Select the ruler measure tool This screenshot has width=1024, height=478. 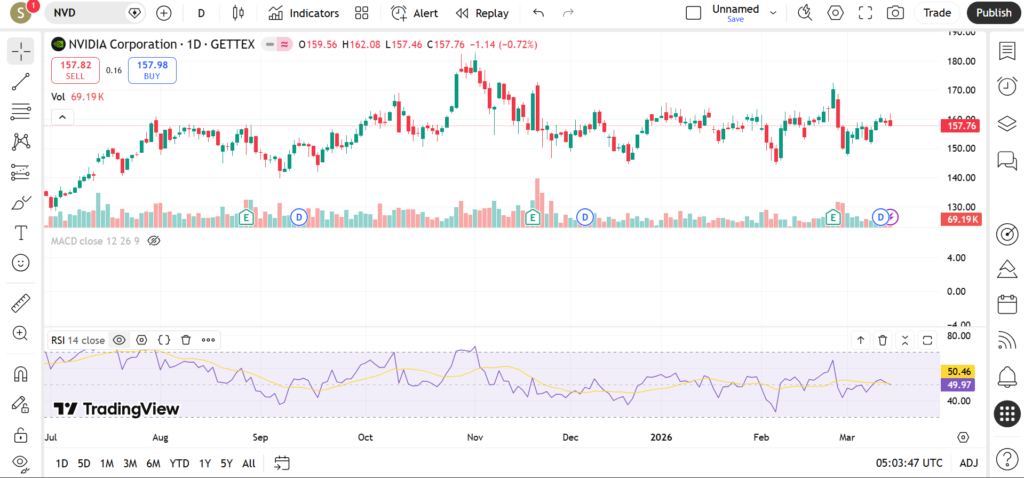tap(21, 302)
